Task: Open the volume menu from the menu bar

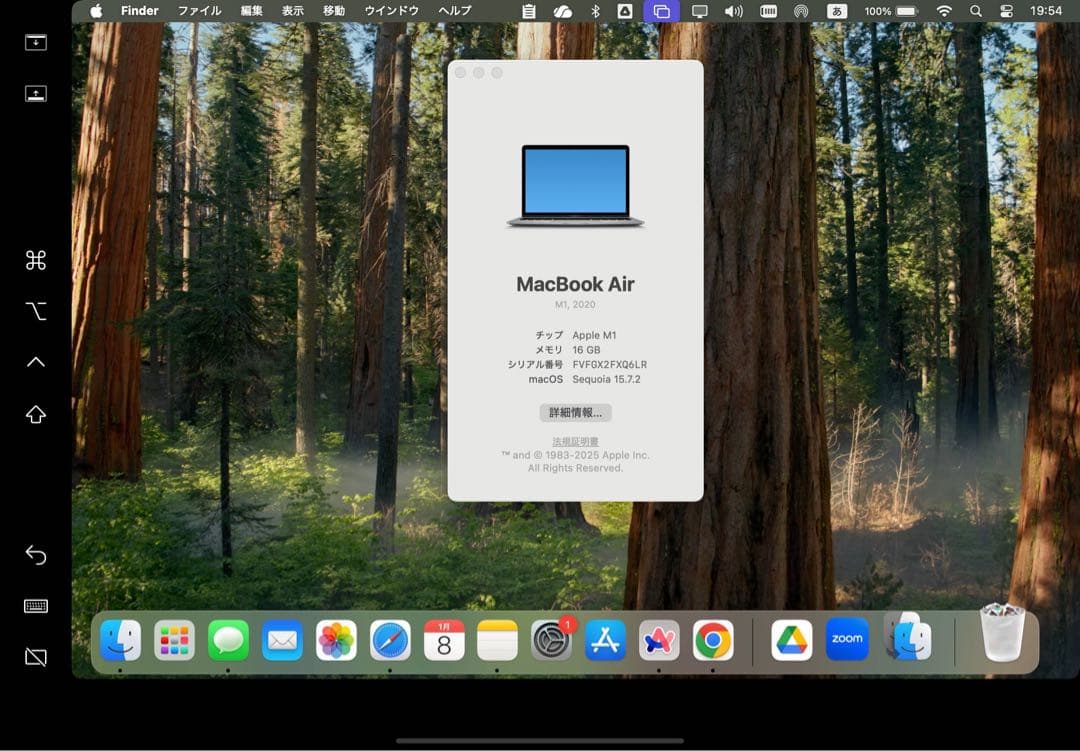Action: point(735,11)
